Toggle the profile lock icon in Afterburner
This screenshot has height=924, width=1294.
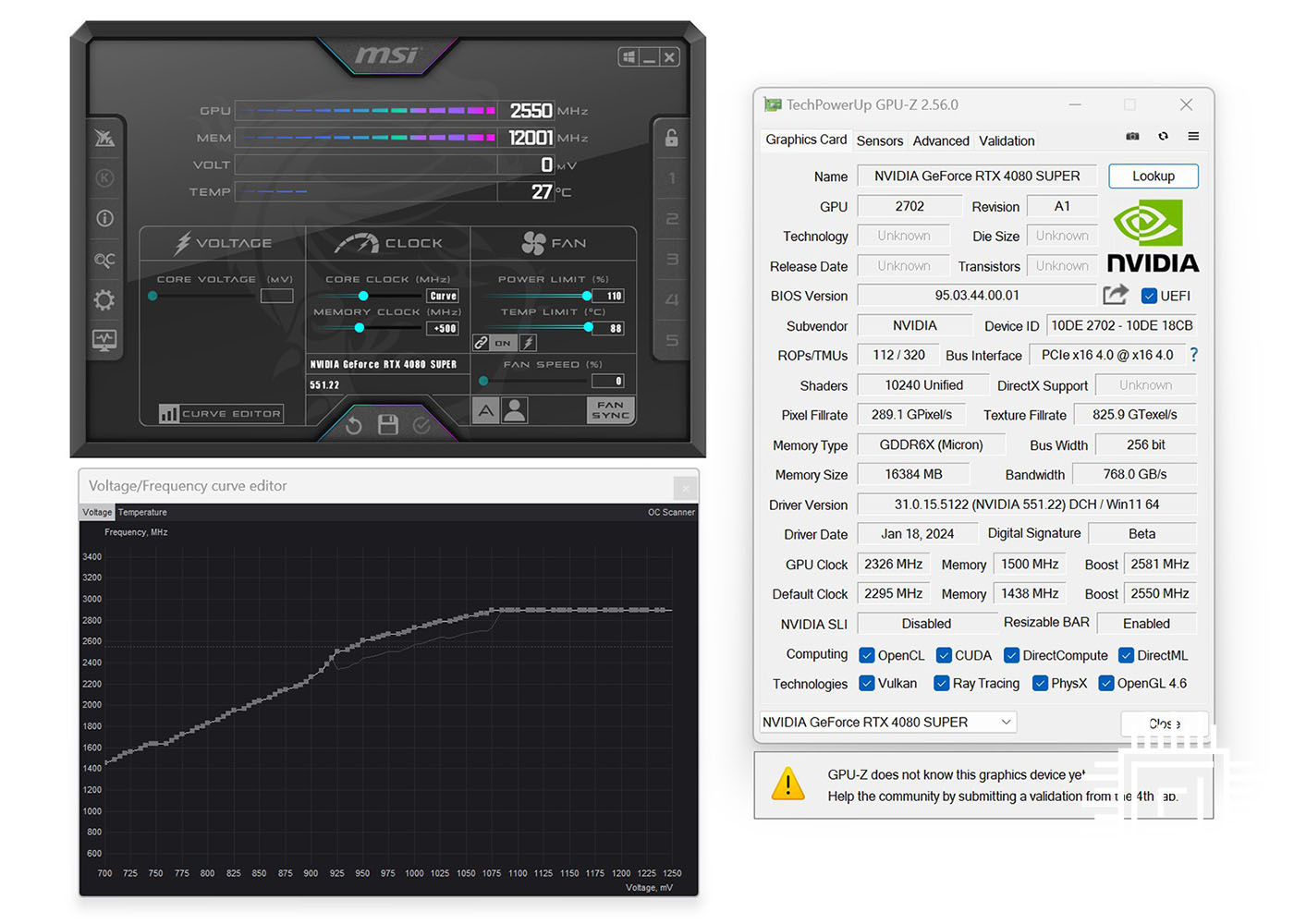[x=672, y=138]
